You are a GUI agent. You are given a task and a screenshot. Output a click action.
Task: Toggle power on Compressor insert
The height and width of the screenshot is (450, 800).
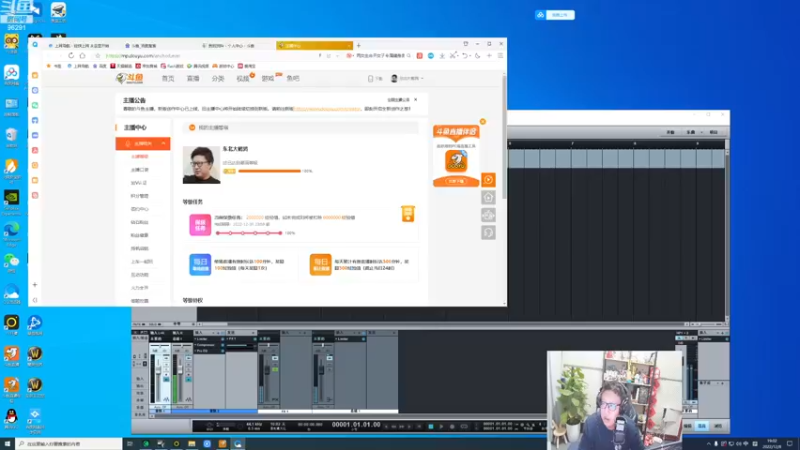(x=222, y=345)
